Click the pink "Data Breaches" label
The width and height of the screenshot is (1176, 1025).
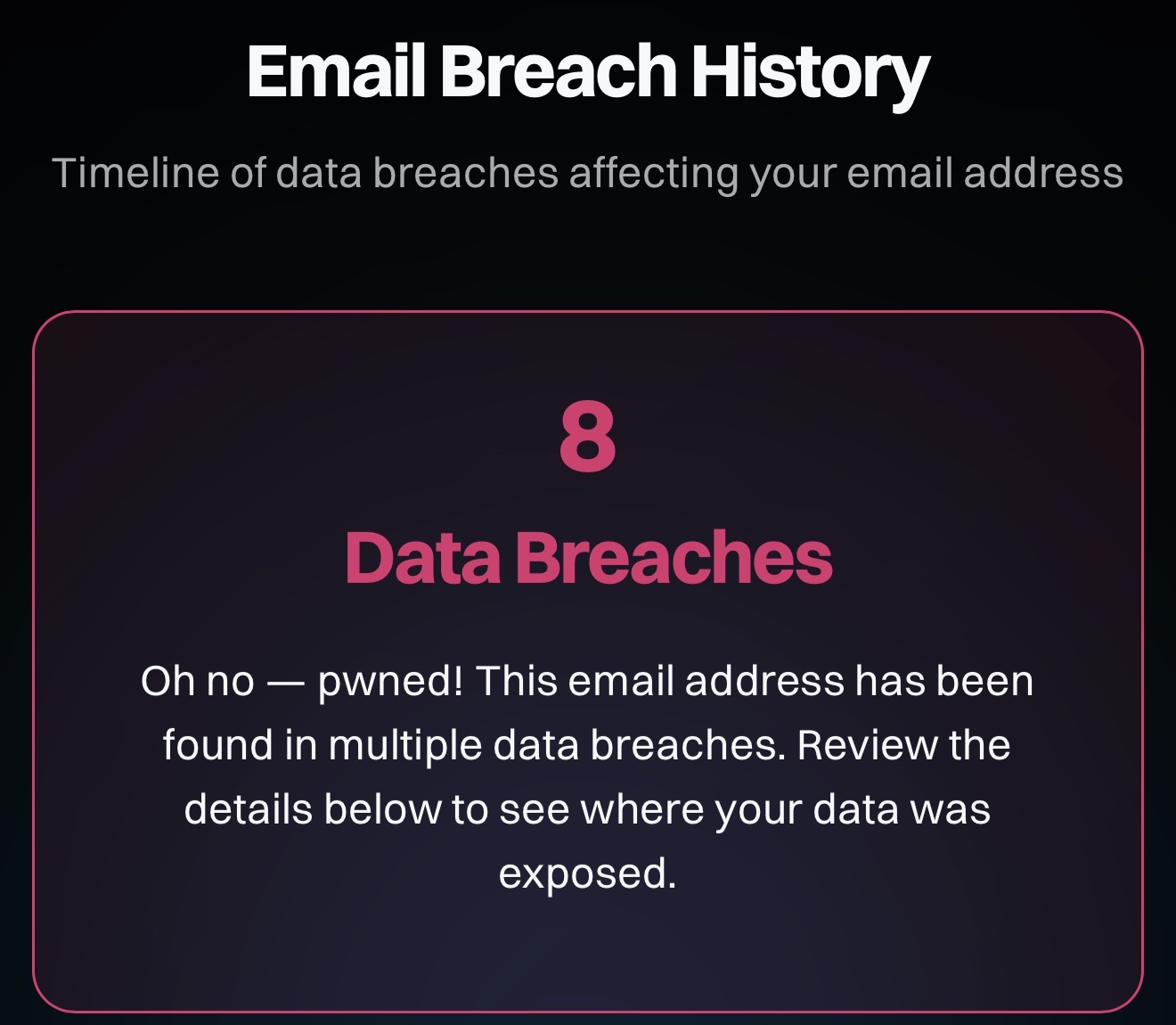(588, 558)
